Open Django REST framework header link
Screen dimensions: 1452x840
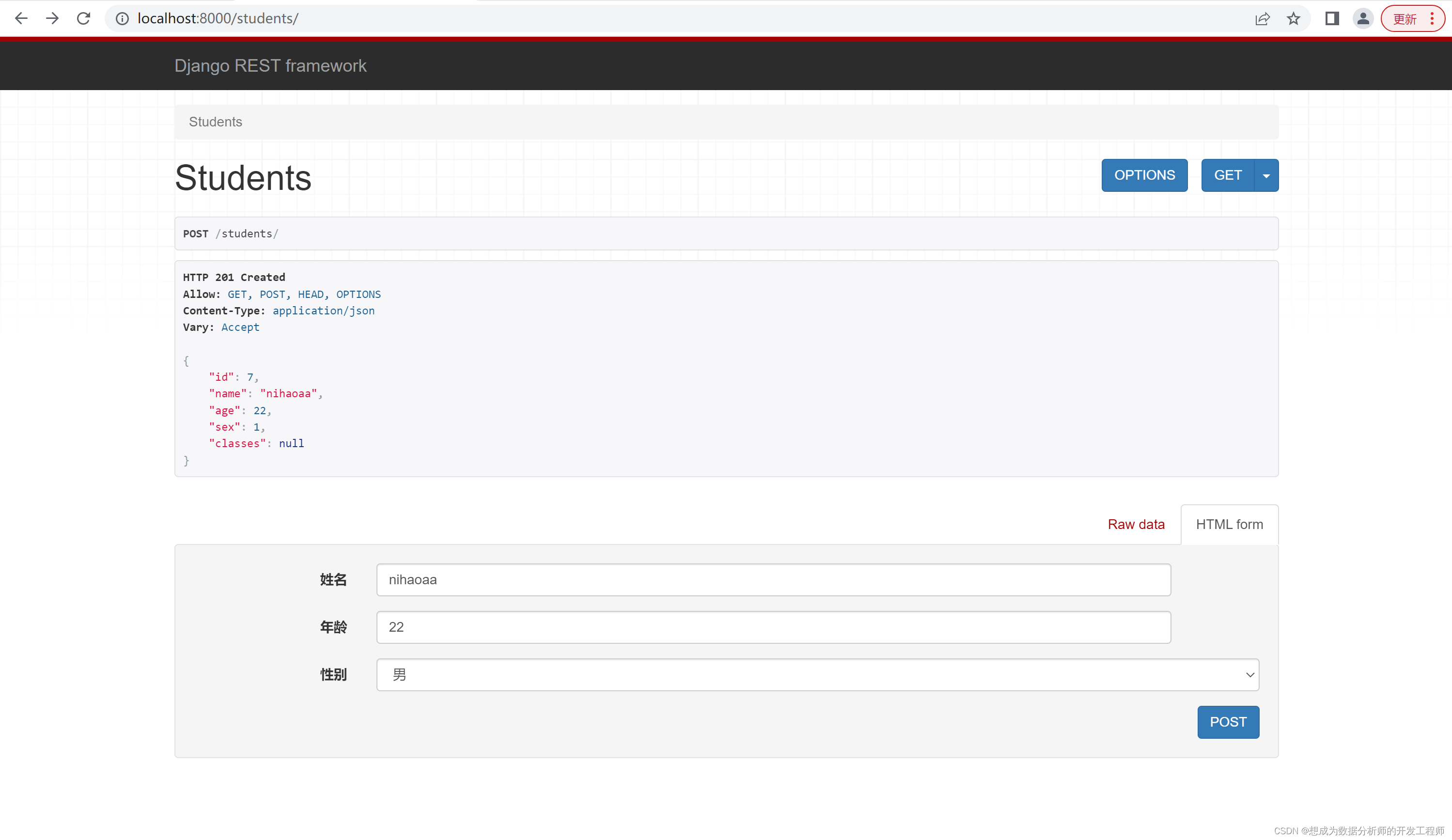(x=270, y=66)
